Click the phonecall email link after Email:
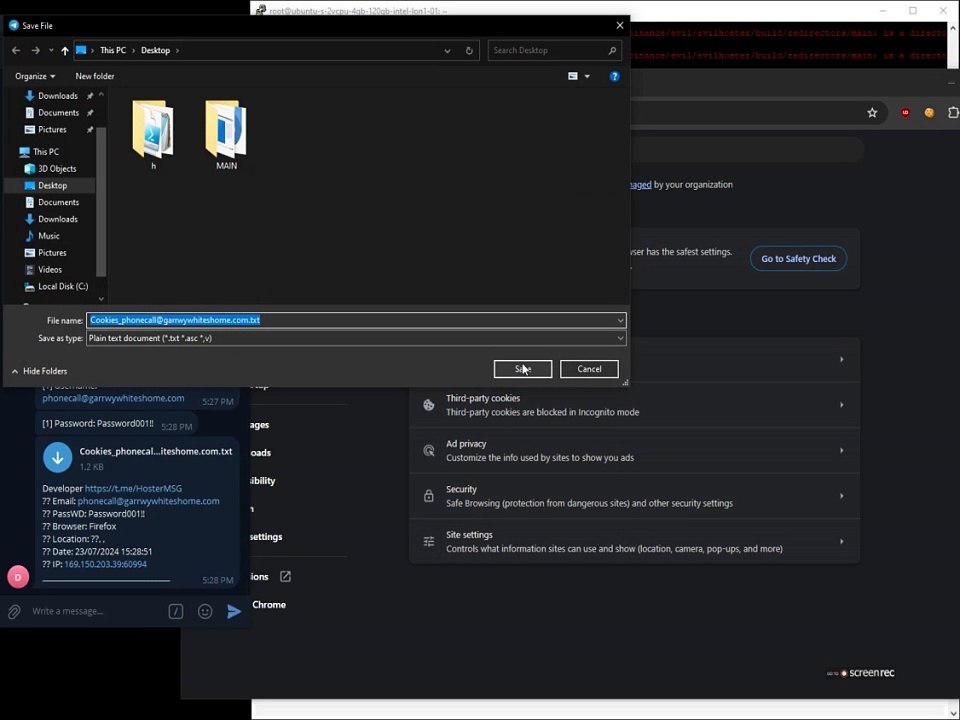 pyautogui.click(x=148, y=501)
